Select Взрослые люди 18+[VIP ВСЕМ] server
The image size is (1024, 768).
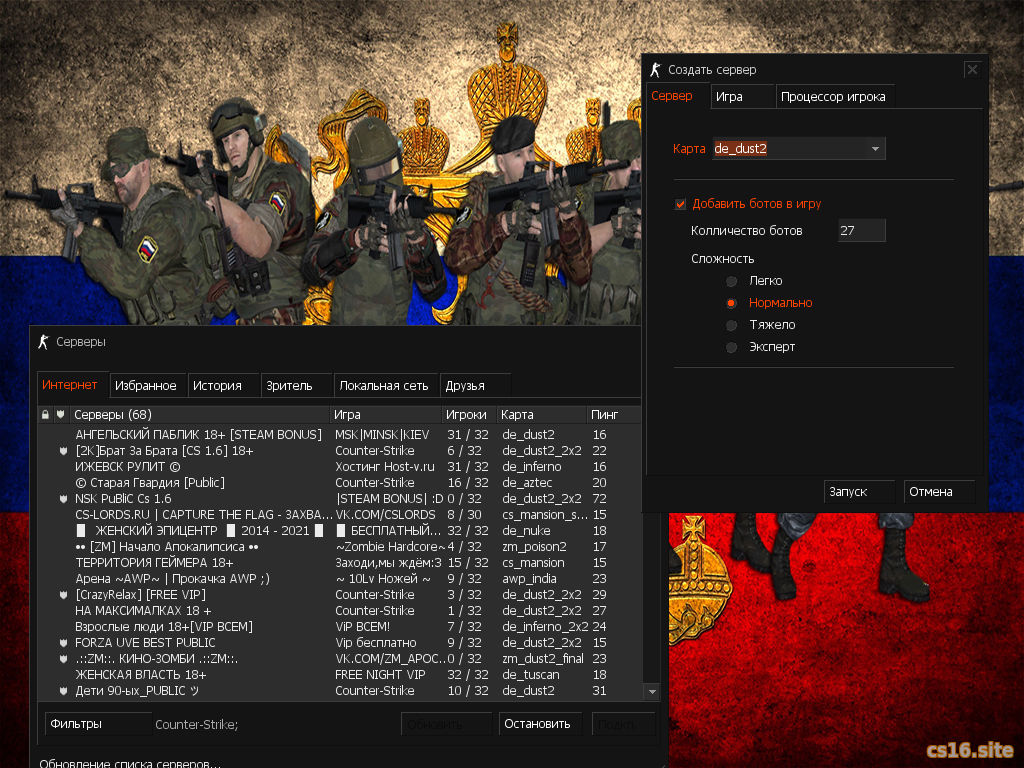[340, 627]
